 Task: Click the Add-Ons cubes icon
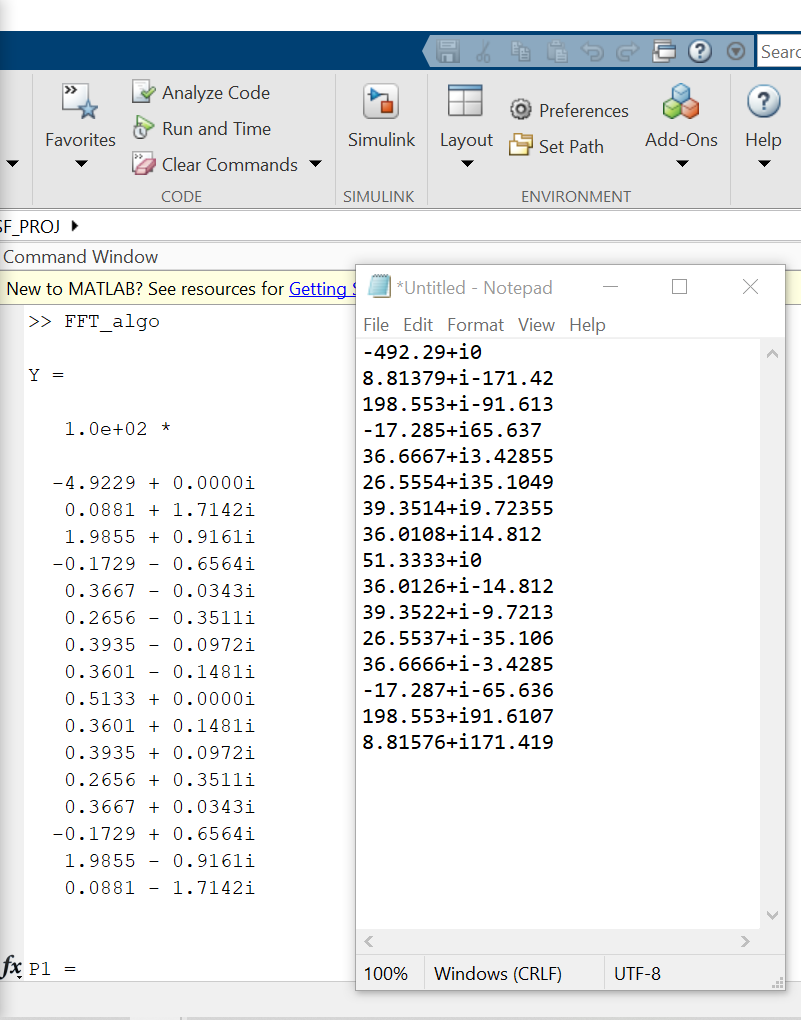coord(681,102)
